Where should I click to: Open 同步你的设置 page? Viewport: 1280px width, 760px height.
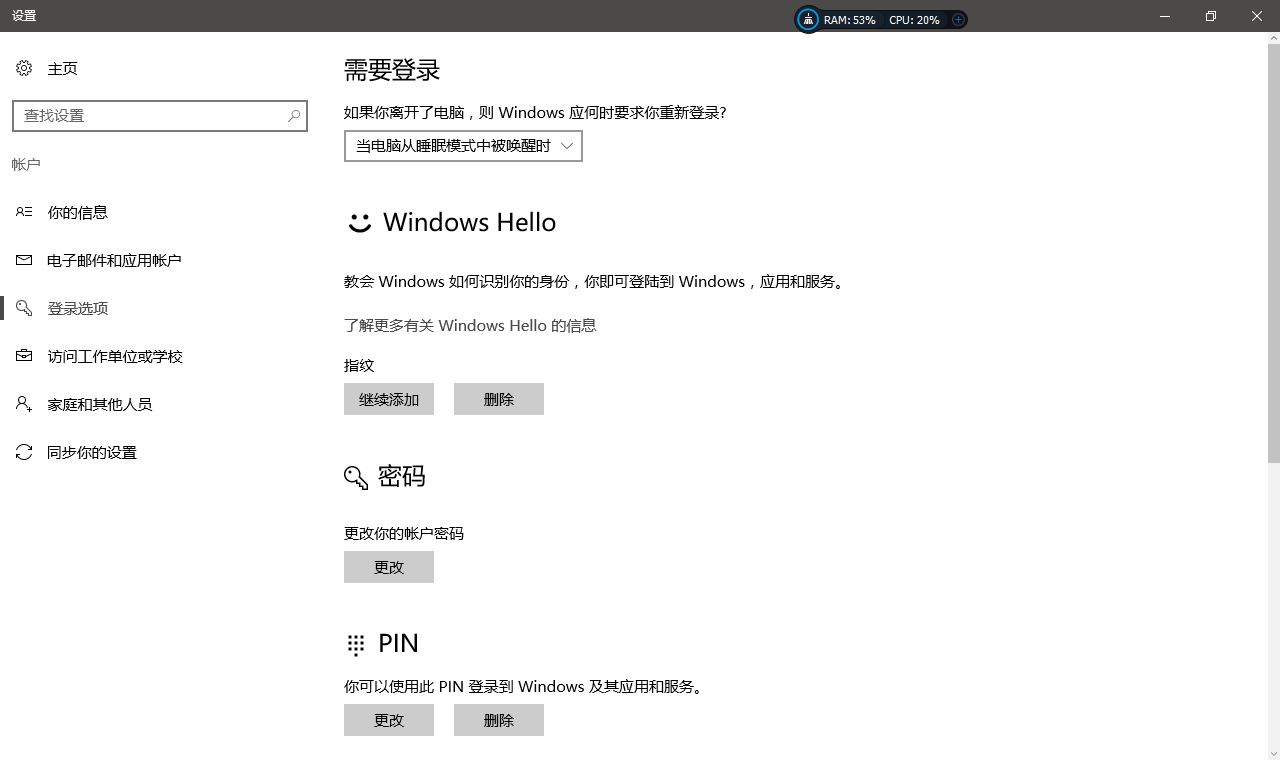click(x=92, y=452)
